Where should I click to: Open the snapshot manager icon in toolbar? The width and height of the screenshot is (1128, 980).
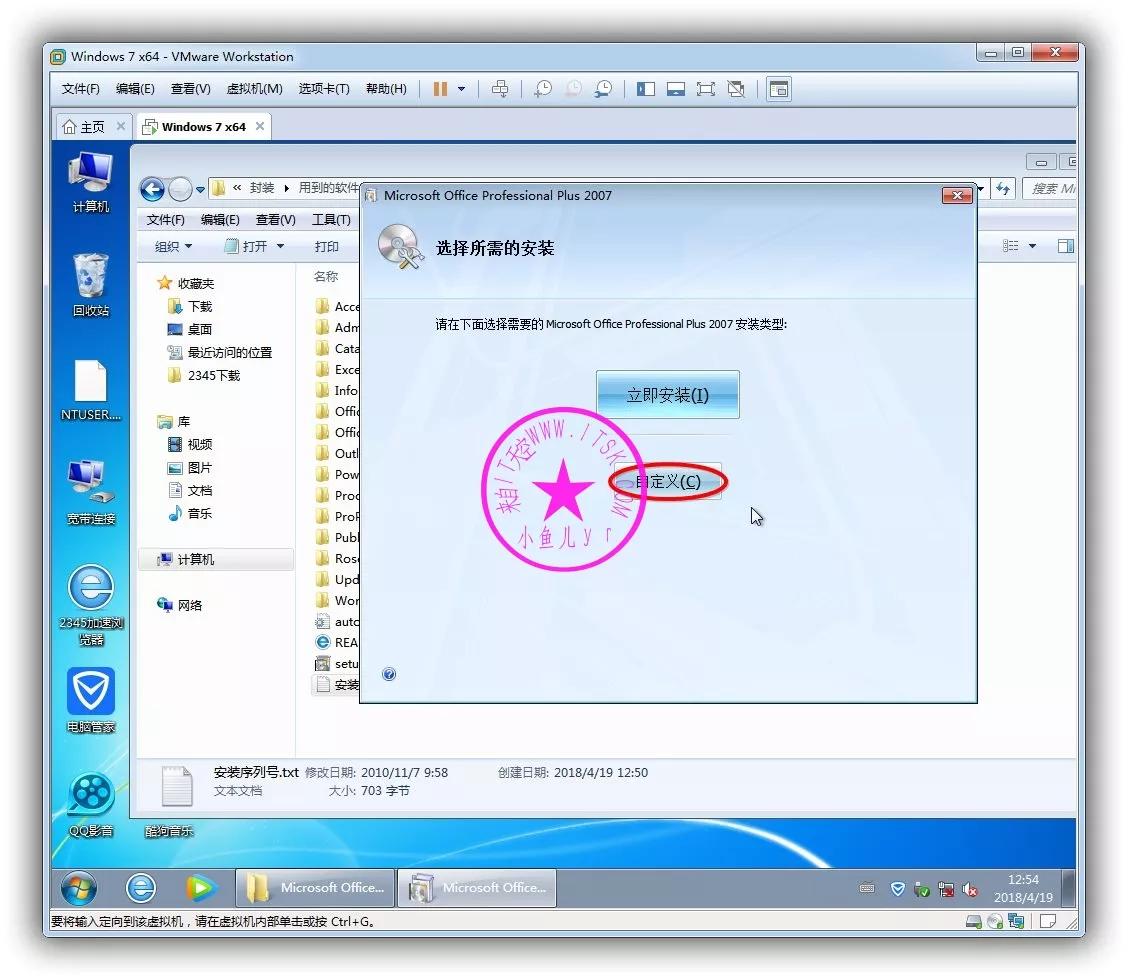pyautogui.click(x=603, y=89)
